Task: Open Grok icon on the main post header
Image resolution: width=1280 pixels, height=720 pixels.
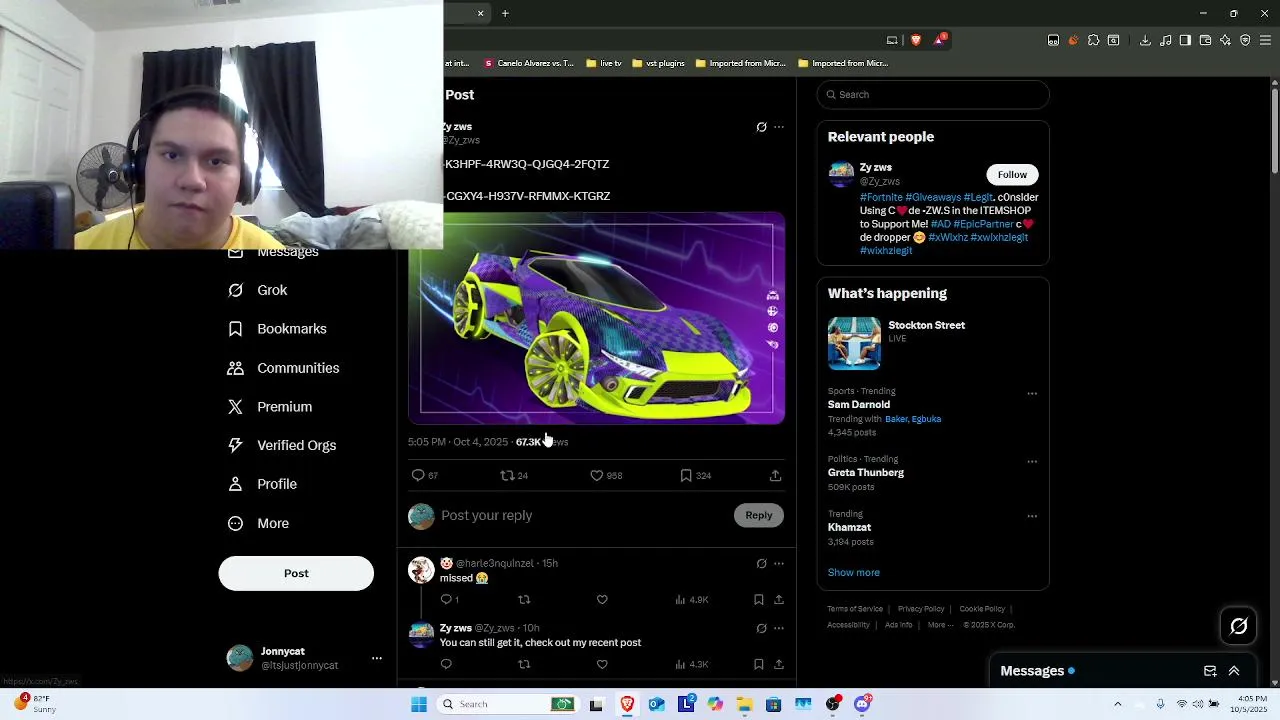Action: click(761, 127)
